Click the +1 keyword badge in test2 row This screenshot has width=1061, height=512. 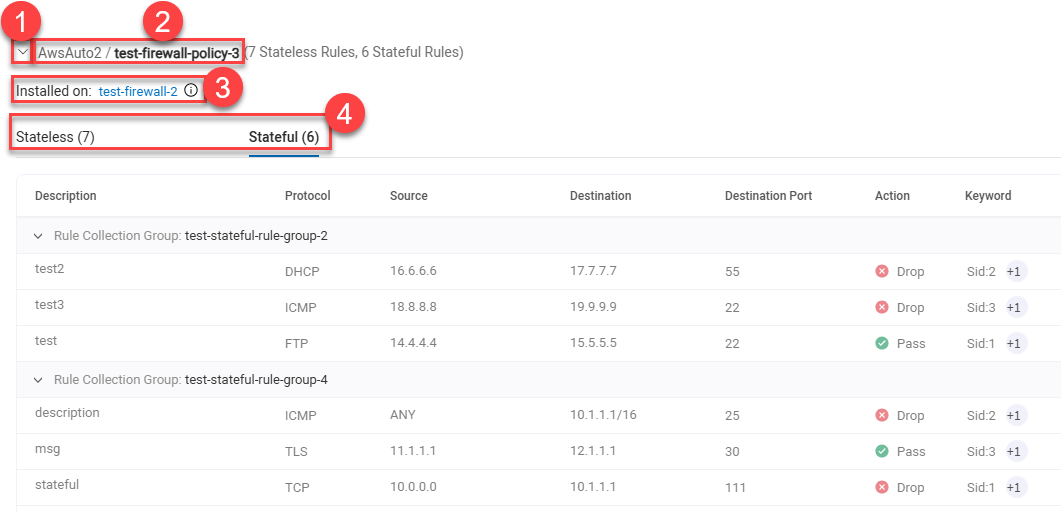coord(1015,271)
